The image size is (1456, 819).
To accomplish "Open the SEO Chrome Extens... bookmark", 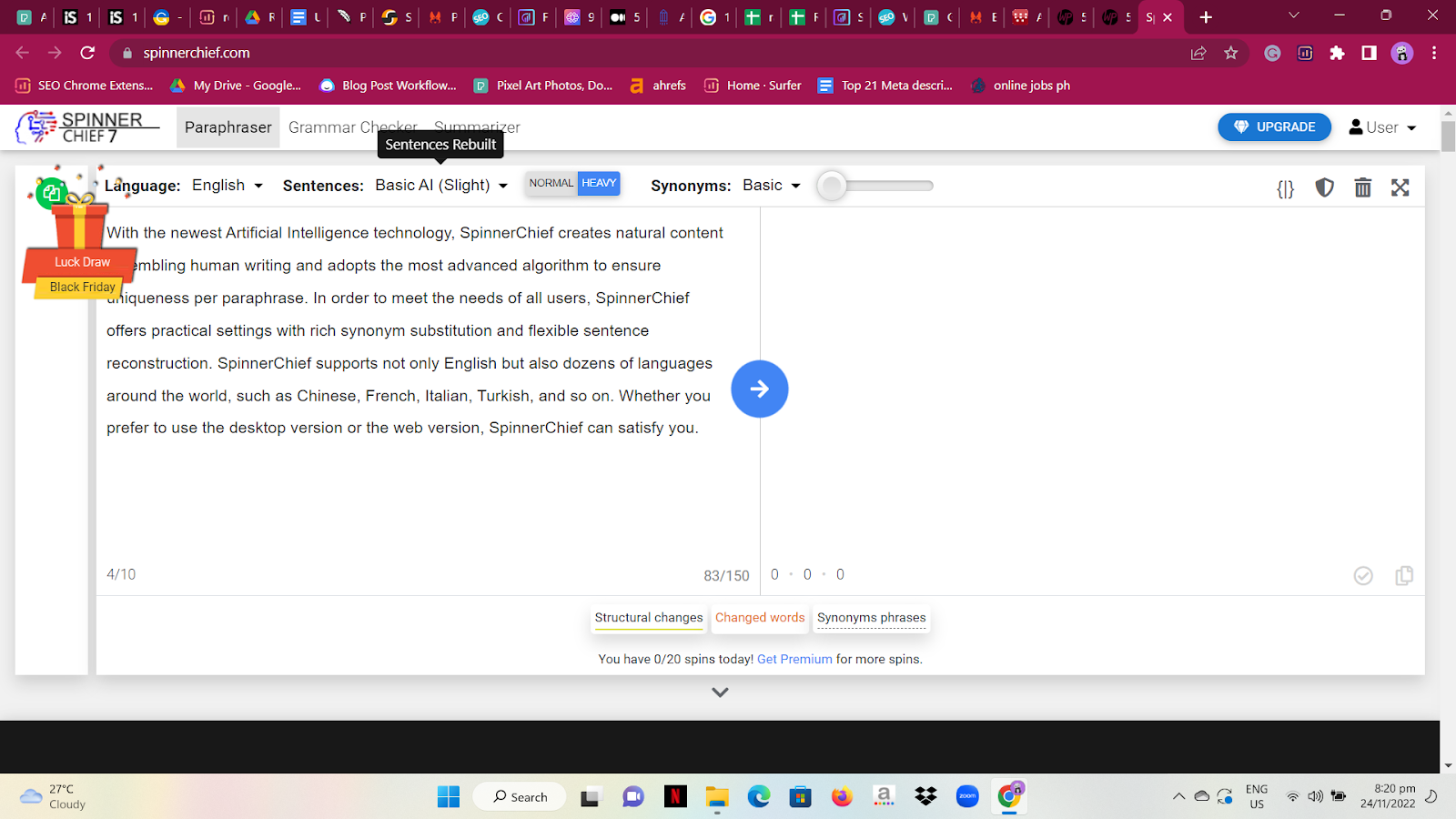I will coord(85,86).
